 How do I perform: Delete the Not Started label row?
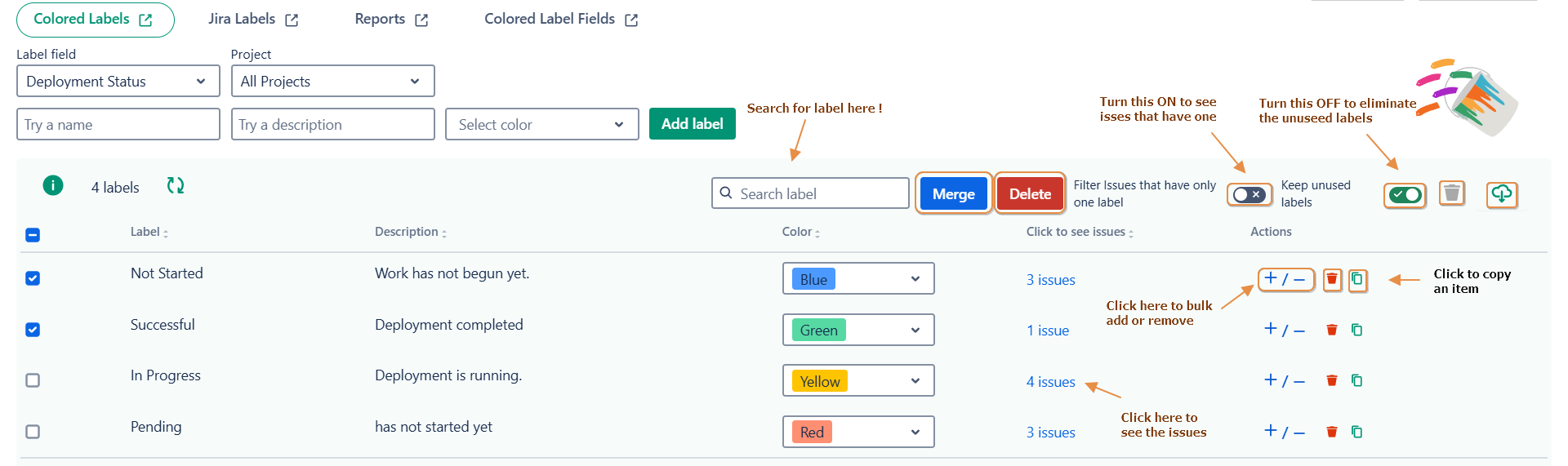1331,280
